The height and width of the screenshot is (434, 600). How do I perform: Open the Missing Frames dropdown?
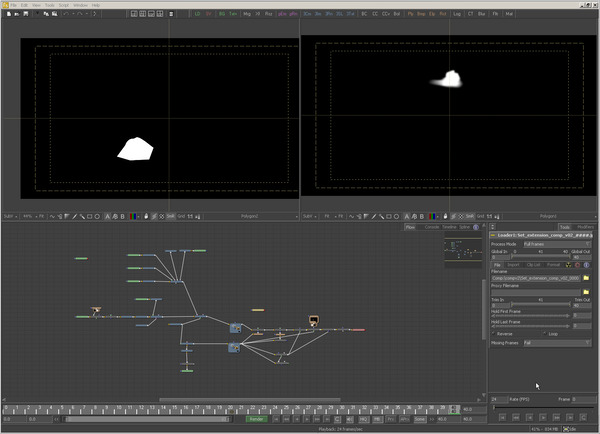click(x=557, y=343)
